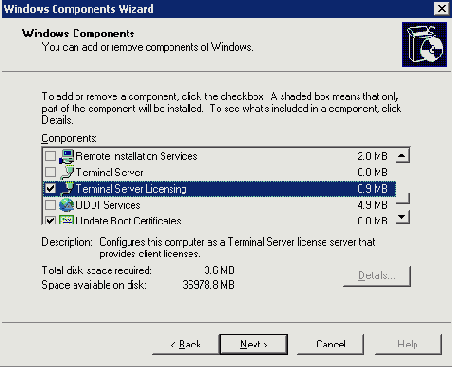Click the Update Root Certificates icon
This screenshot has width=452, height=367.
coord(66,220)
